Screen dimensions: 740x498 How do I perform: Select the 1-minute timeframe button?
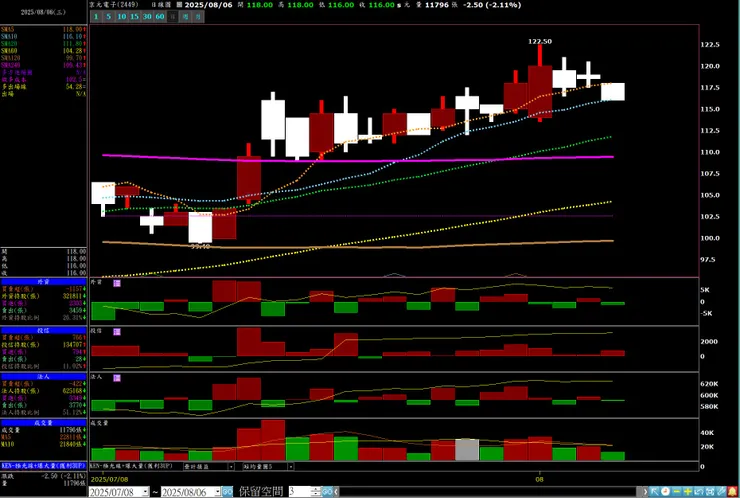tap(96, 17)
